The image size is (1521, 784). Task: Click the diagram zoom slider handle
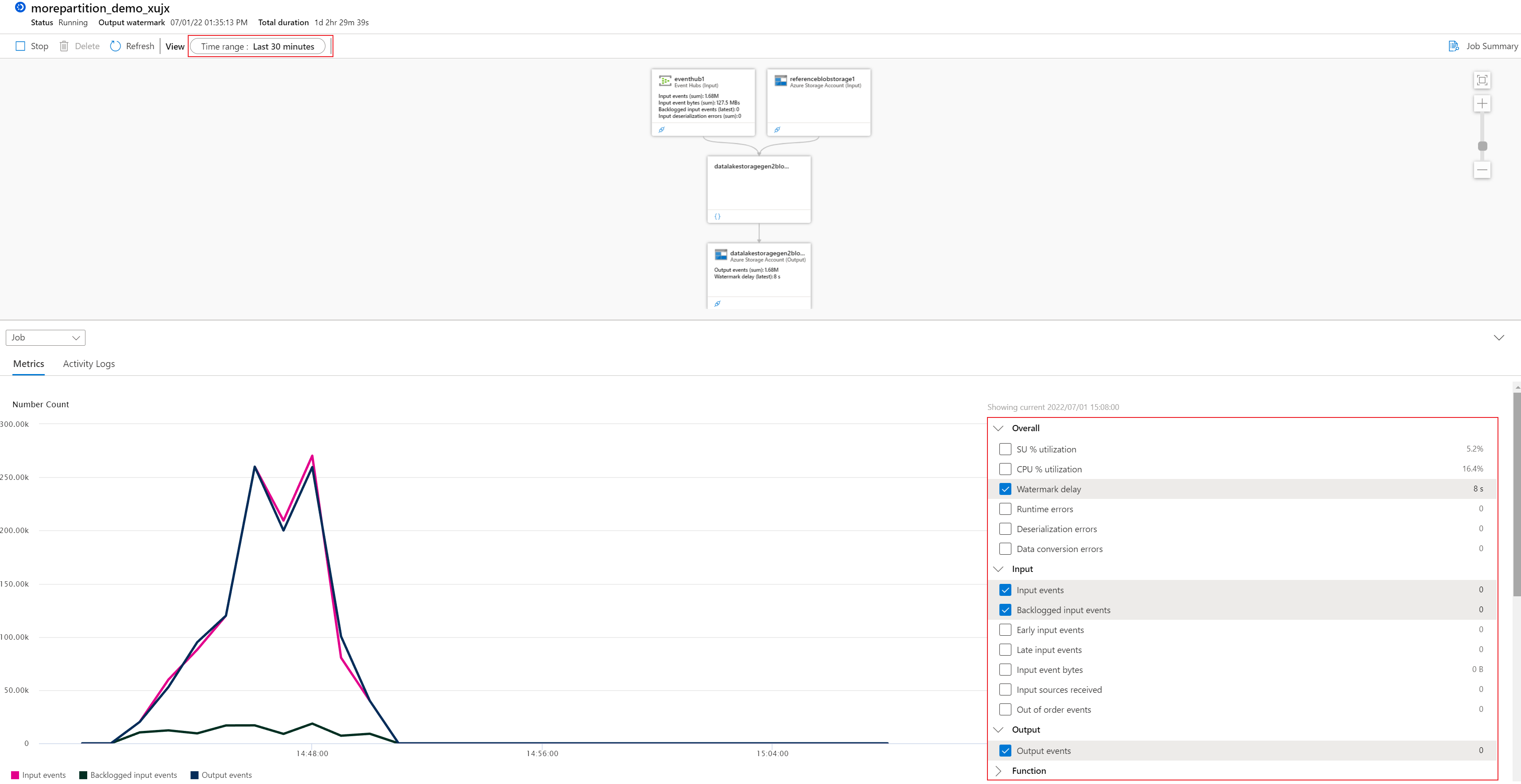(1482, 146)
